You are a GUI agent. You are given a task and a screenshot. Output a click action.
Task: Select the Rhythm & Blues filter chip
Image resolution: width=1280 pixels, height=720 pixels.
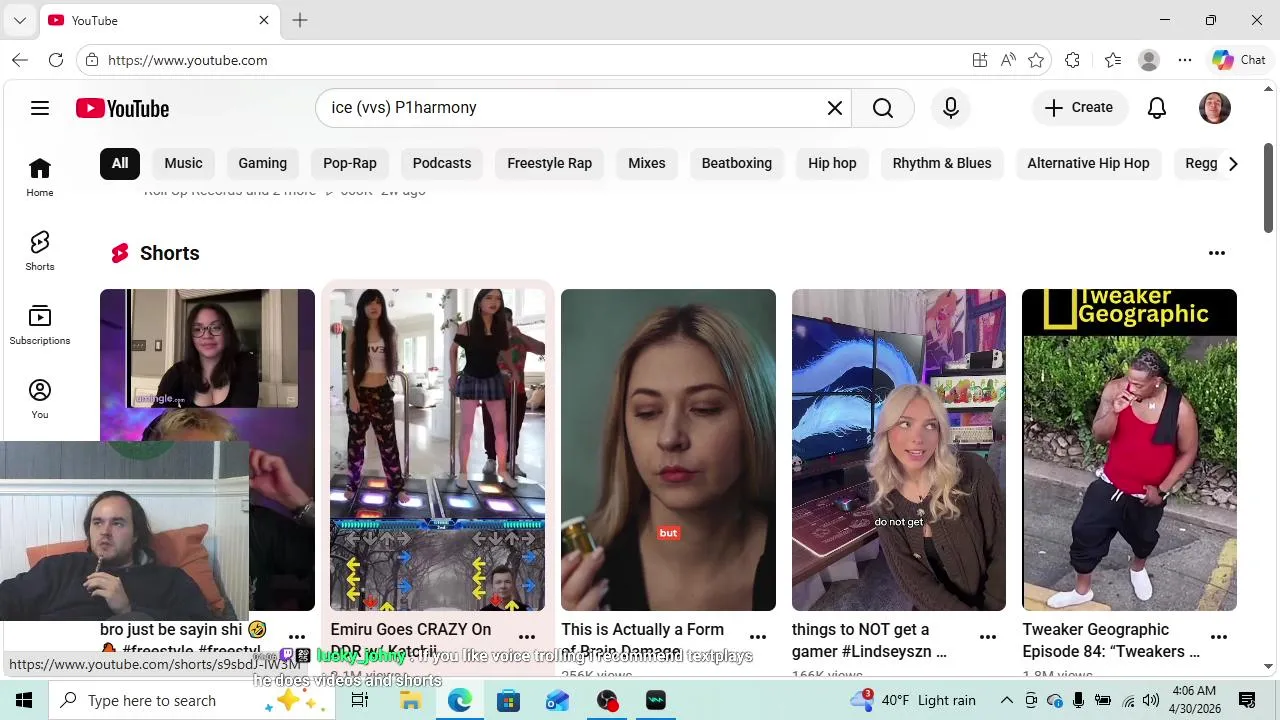pos(942,163)
